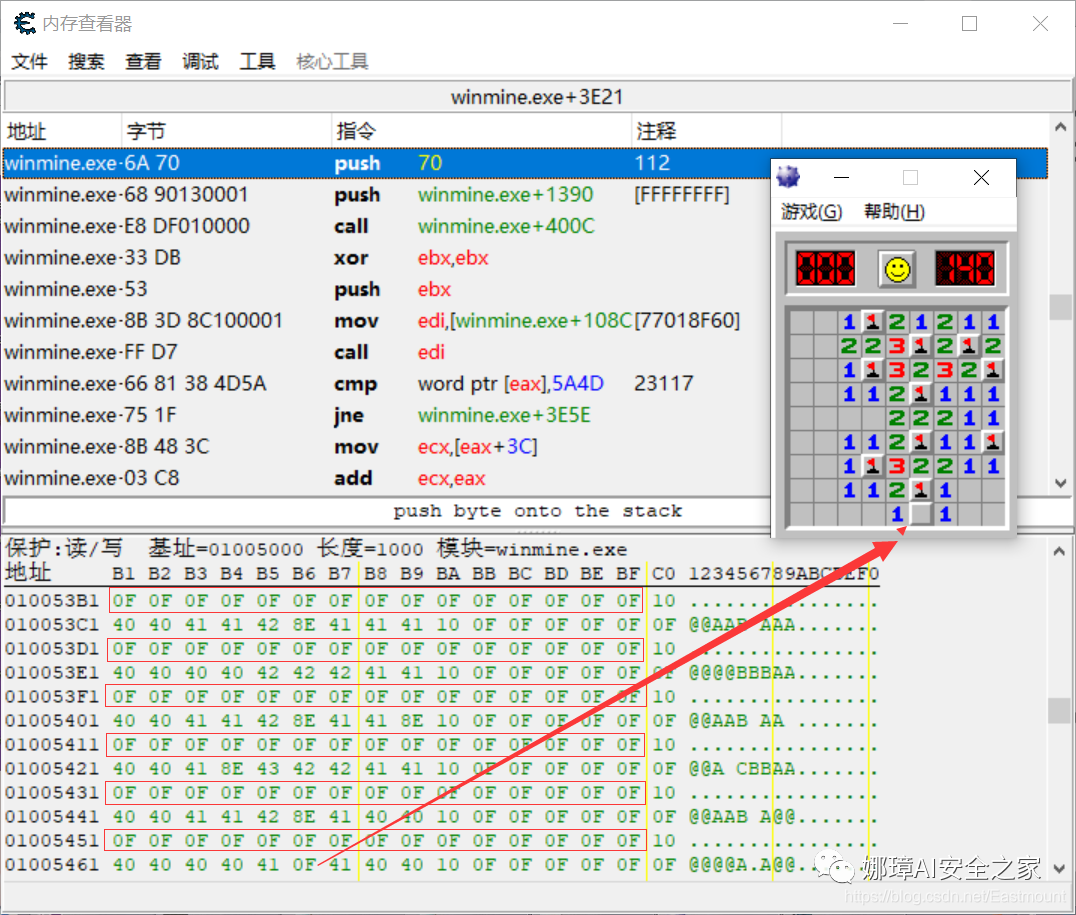Select the jne winmine.exe+3E5E row
Viewport: 1076px width, 915px height.
pos(387,415)
